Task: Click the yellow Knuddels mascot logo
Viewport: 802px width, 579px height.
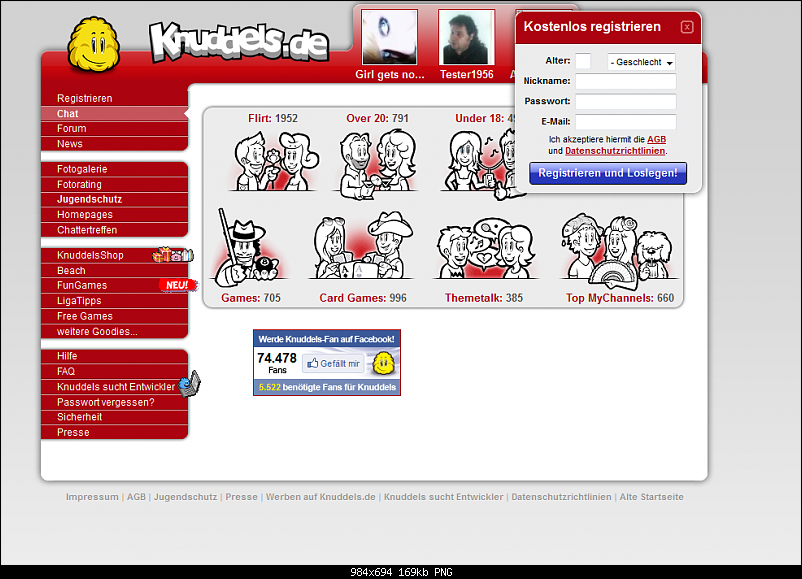Action: coord(94,45)
